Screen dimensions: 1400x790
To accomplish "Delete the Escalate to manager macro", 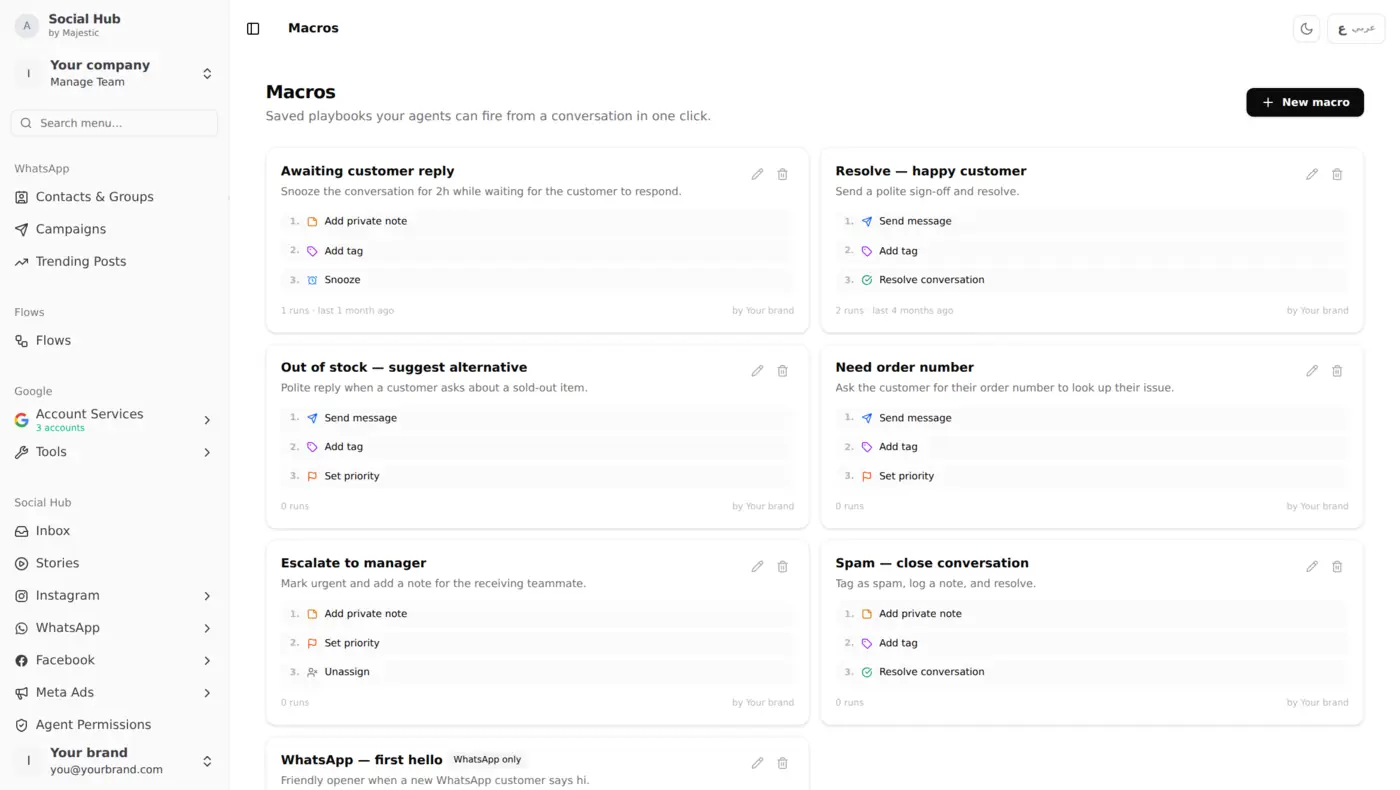I will [x=783, y=567].
